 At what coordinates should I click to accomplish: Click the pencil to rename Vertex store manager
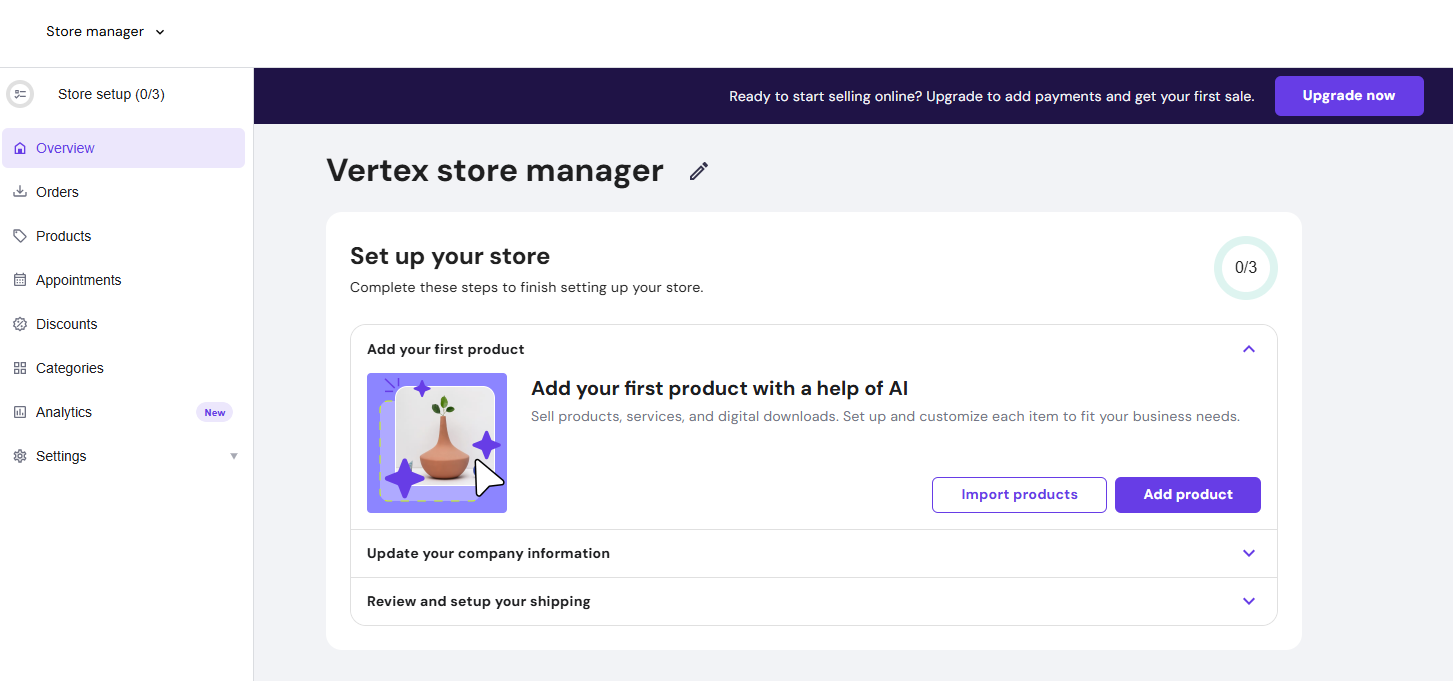[x=698, y=171]
